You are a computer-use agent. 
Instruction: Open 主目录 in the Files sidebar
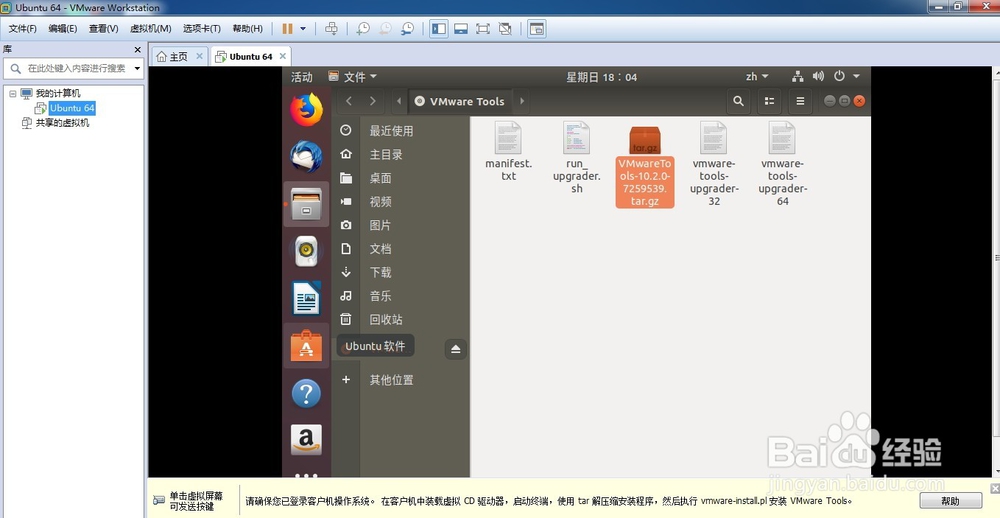[401, 154]
